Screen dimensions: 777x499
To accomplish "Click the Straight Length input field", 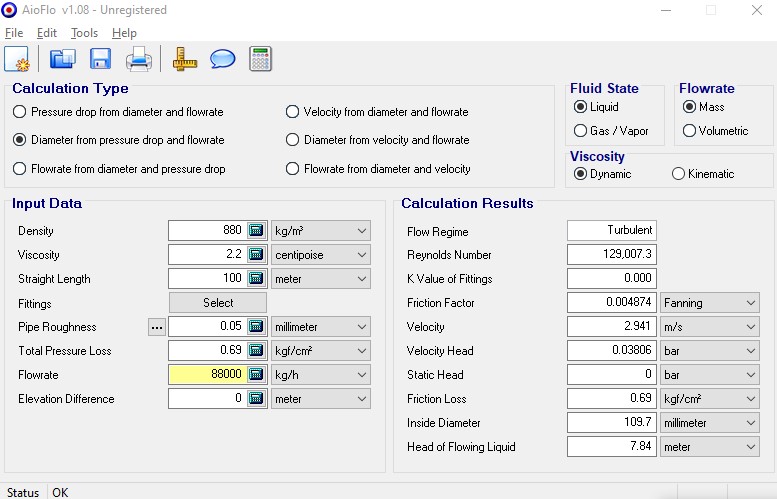I will [x=207, y=279].
